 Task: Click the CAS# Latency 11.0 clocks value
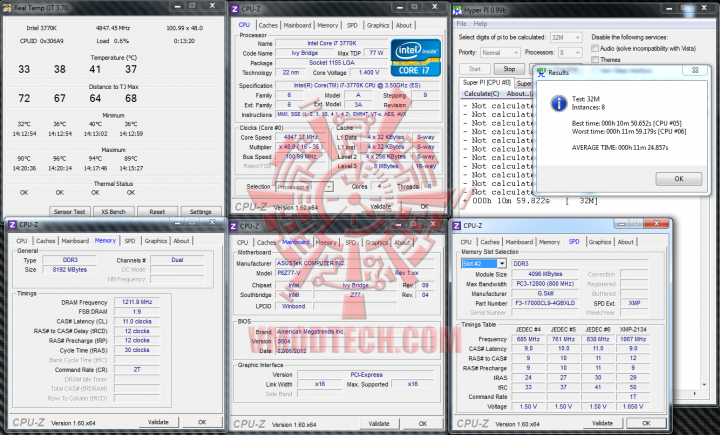(137, 322)
